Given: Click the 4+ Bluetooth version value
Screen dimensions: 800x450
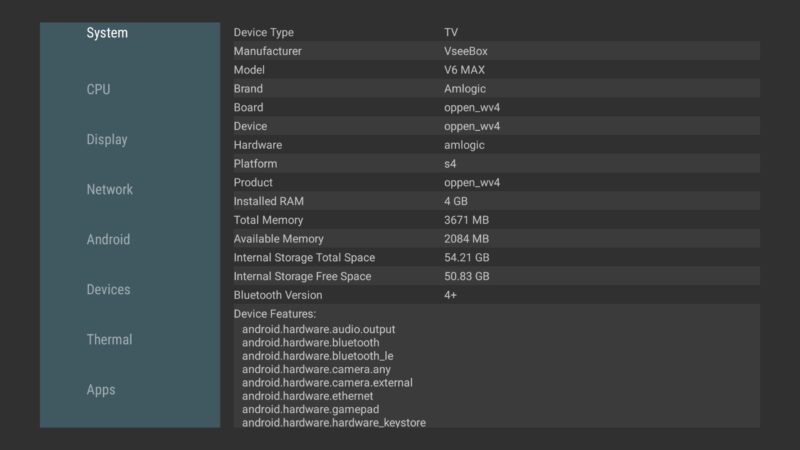Looking at the screenshot, I should point(450,295).
